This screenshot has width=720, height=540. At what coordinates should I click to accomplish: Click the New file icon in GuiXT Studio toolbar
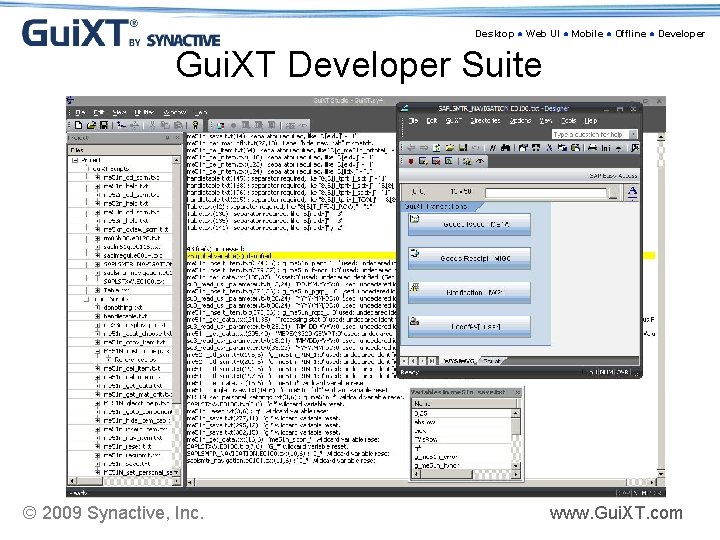79,125
